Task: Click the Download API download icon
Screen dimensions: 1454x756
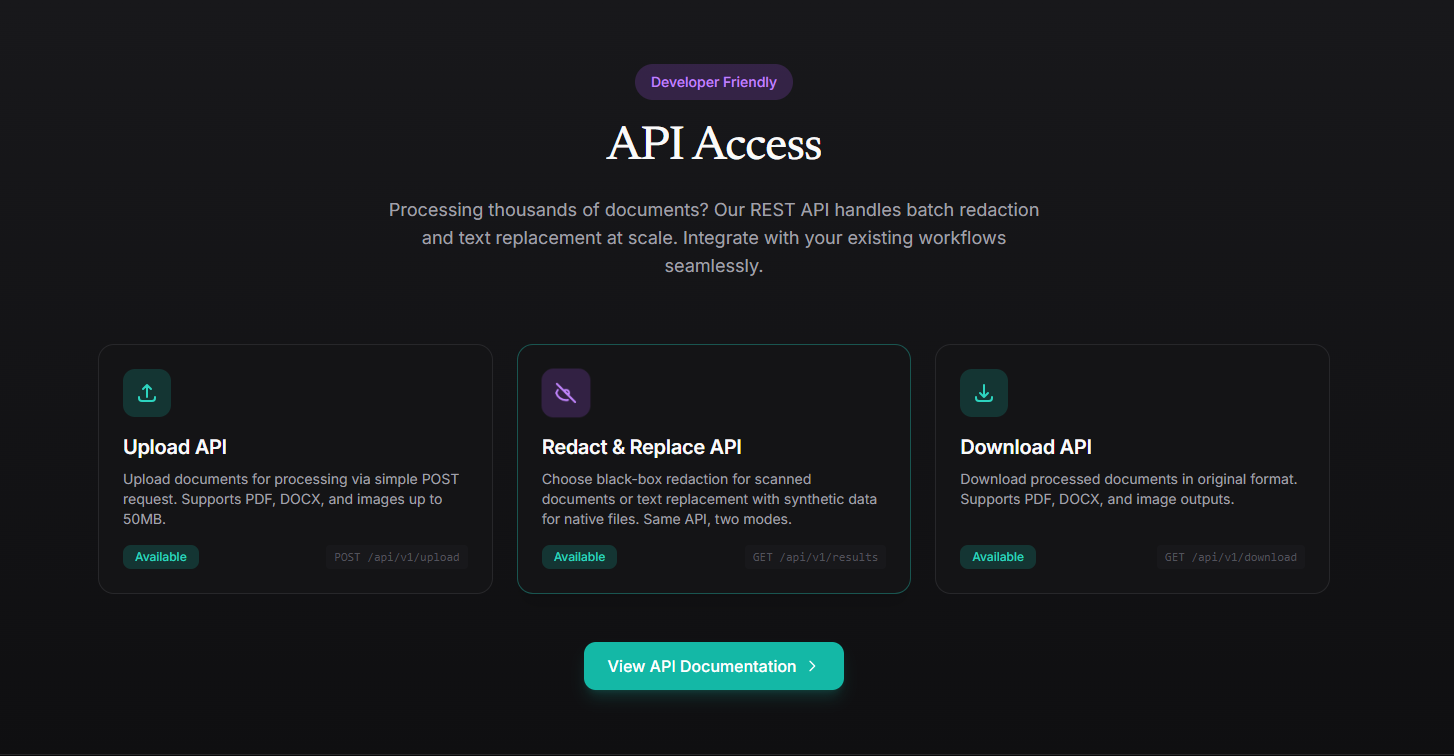Action: 983,393
